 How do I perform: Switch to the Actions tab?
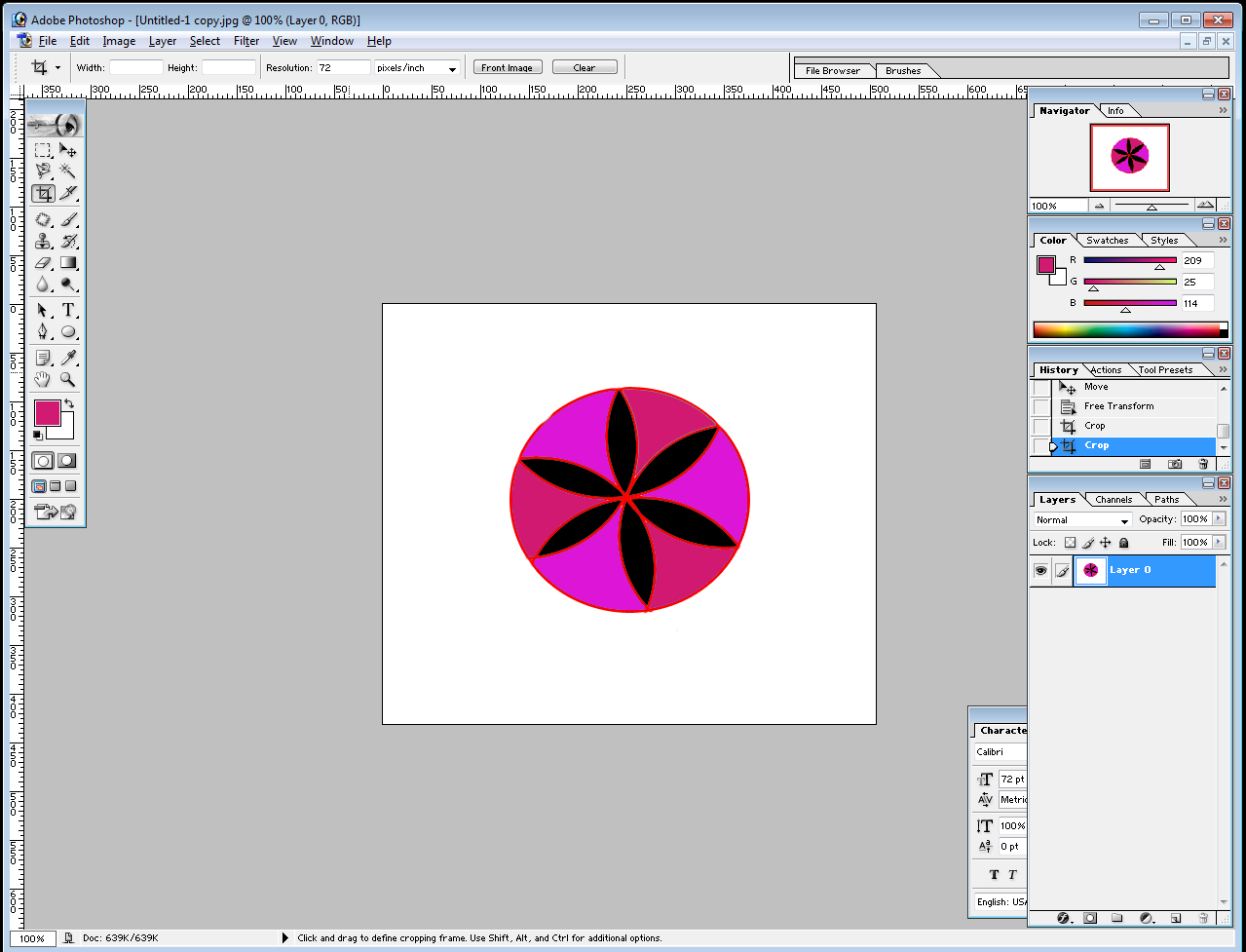point(1106,370)
